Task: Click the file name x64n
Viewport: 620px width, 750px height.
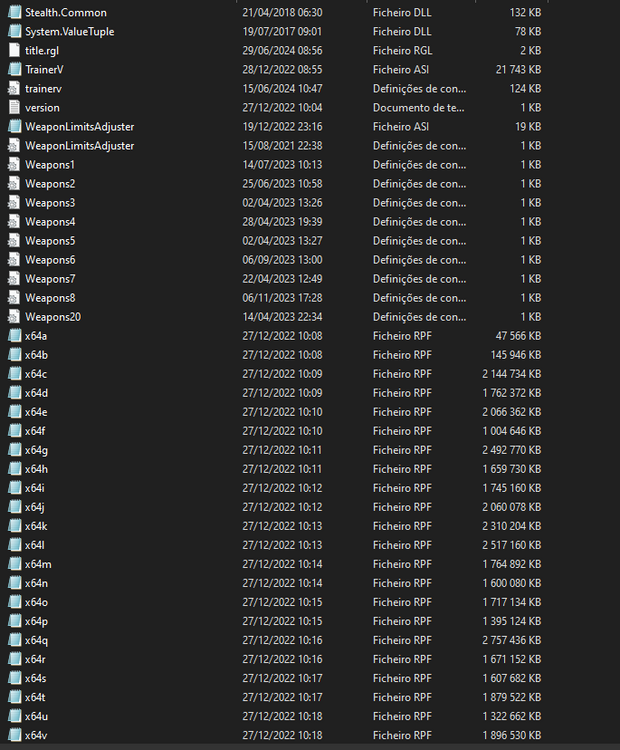Action: [36, 583]
